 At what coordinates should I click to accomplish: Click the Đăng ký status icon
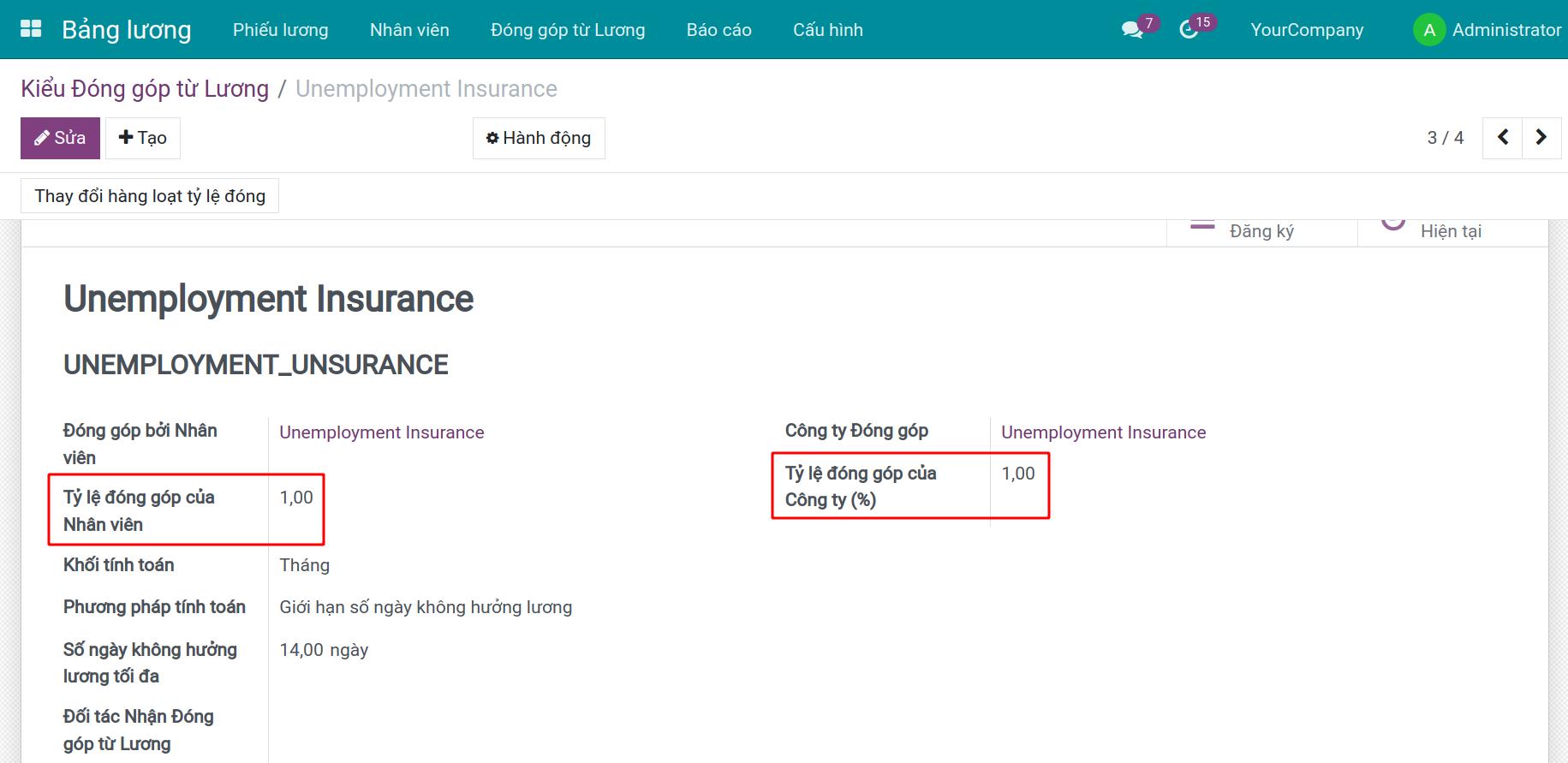point(1202,226)
